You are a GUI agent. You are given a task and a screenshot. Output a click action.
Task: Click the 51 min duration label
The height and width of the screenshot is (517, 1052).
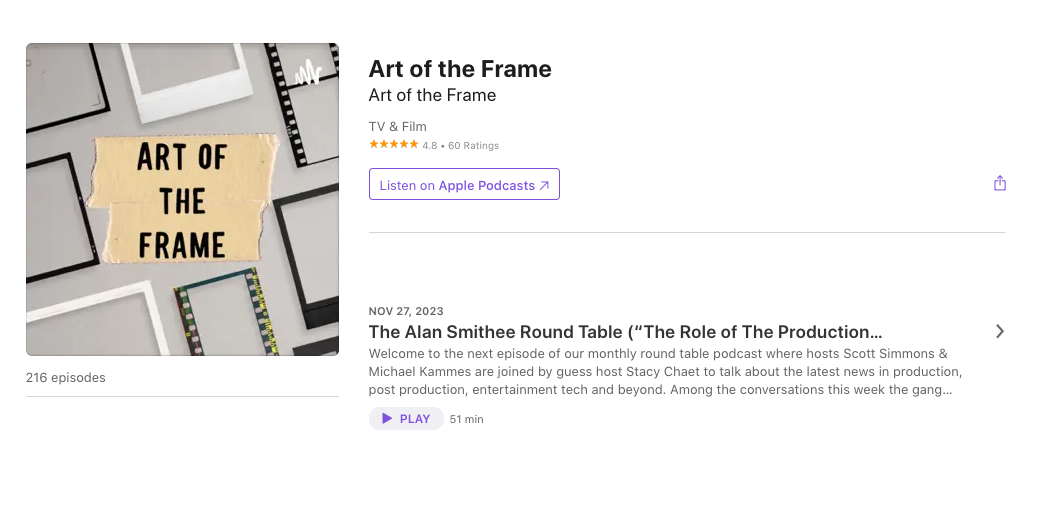pos(466,420)
